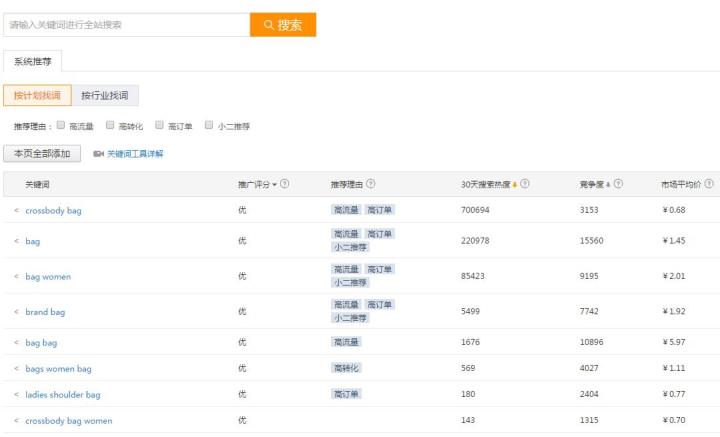Open the ladies shoulder bag keyword link
Image resolution: width=720 pixels, height=437 pixels.
pos(62,395)
